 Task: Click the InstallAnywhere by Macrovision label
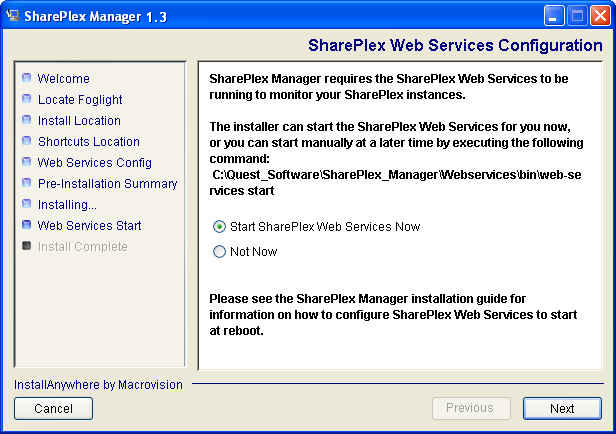[x=98, y=385]
